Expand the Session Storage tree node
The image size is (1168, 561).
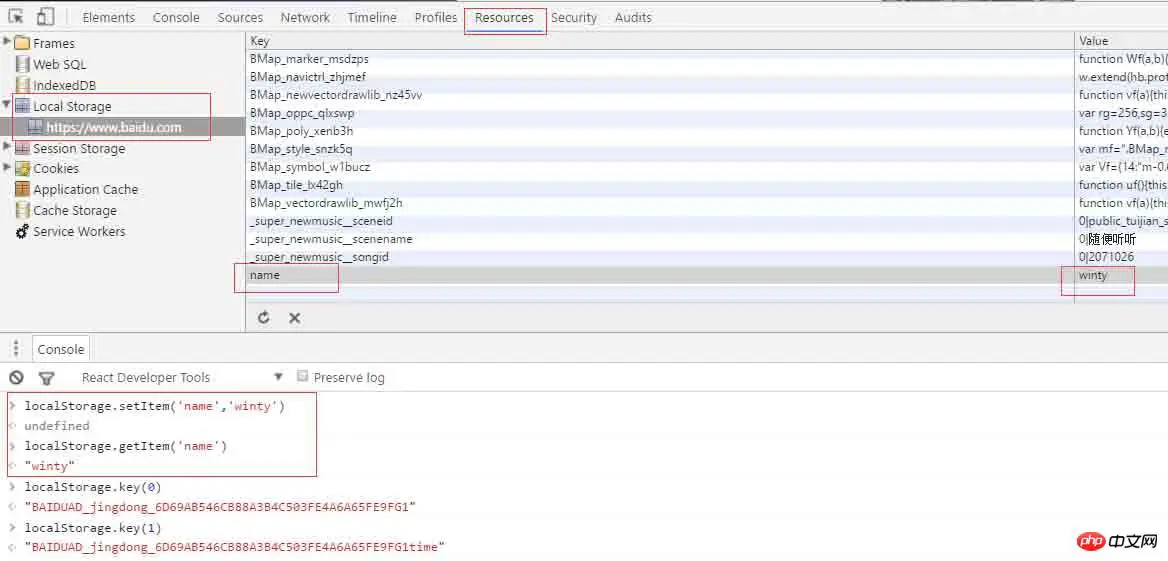coord(8,147)
